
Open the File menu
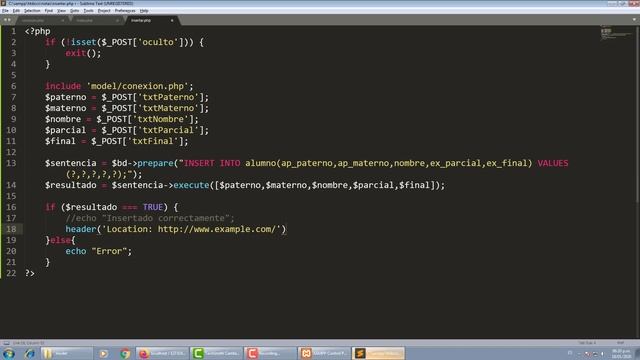click(x=5, y=11)
